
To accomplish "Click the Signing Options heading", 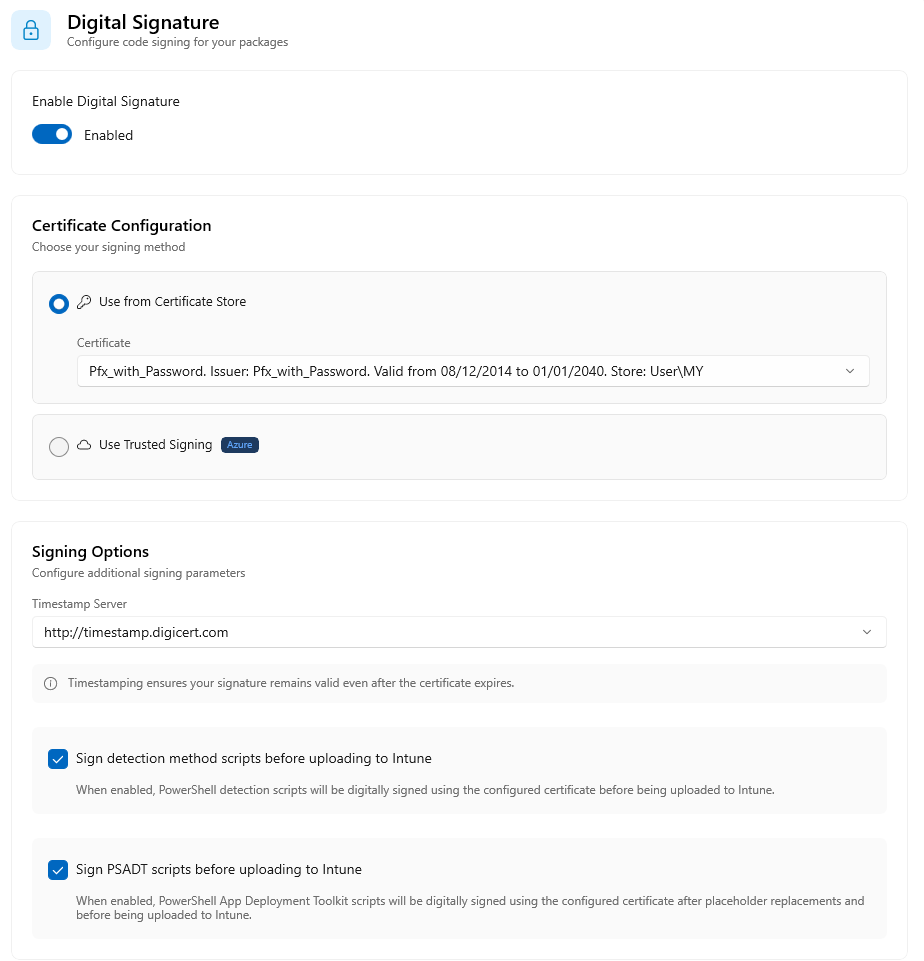I will (90, 552).
